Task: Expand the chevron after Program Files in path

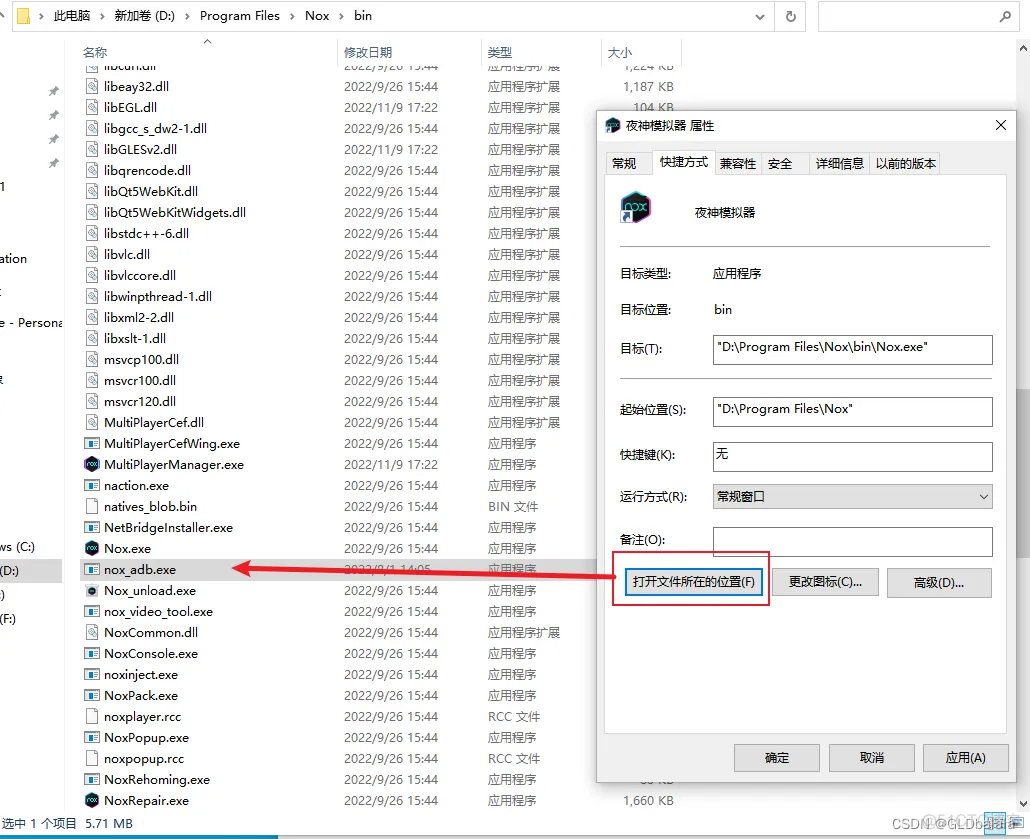Action: pos(292,16)
